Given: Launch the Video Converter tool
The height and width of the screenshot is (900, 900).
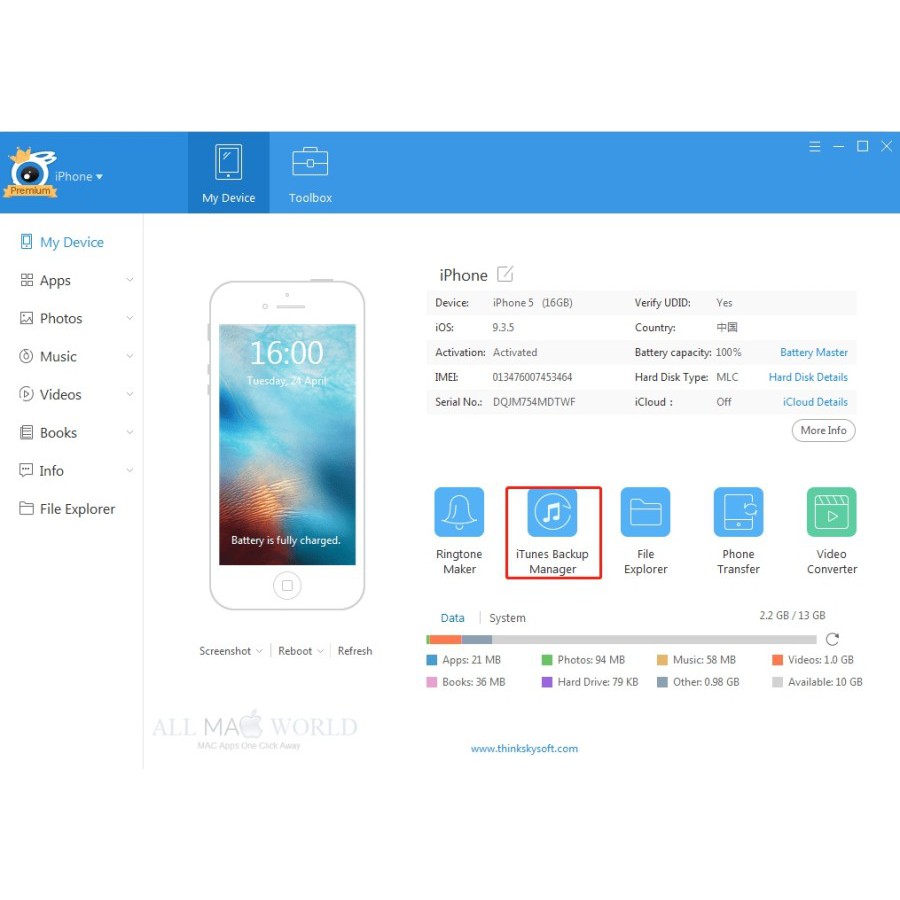Looking at the screenshot, I should click(x=831, y=531).
